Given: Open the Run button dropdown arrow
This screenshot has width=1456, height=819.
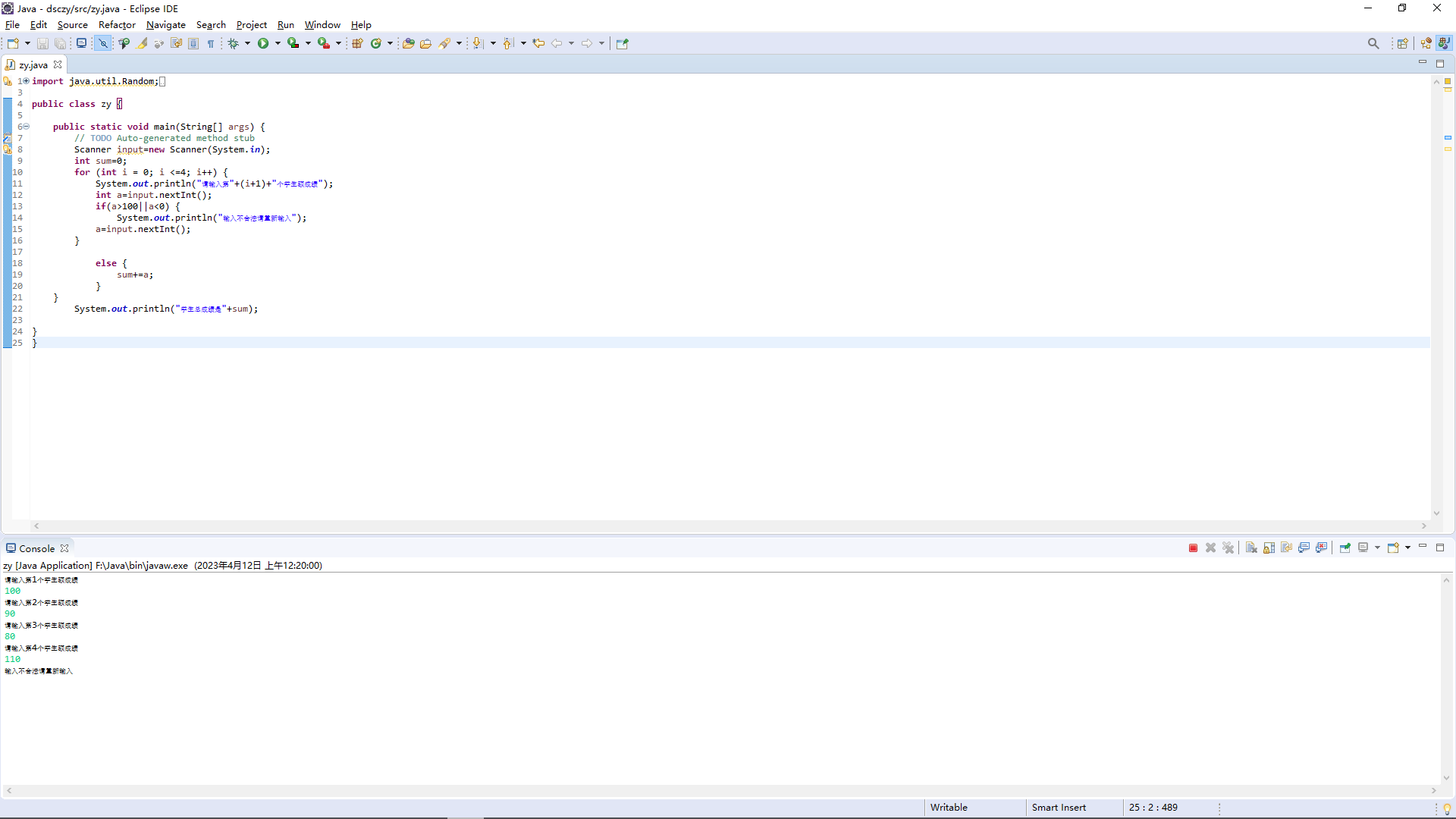Looking at the screenshot, I should click(x=278, y=44).
